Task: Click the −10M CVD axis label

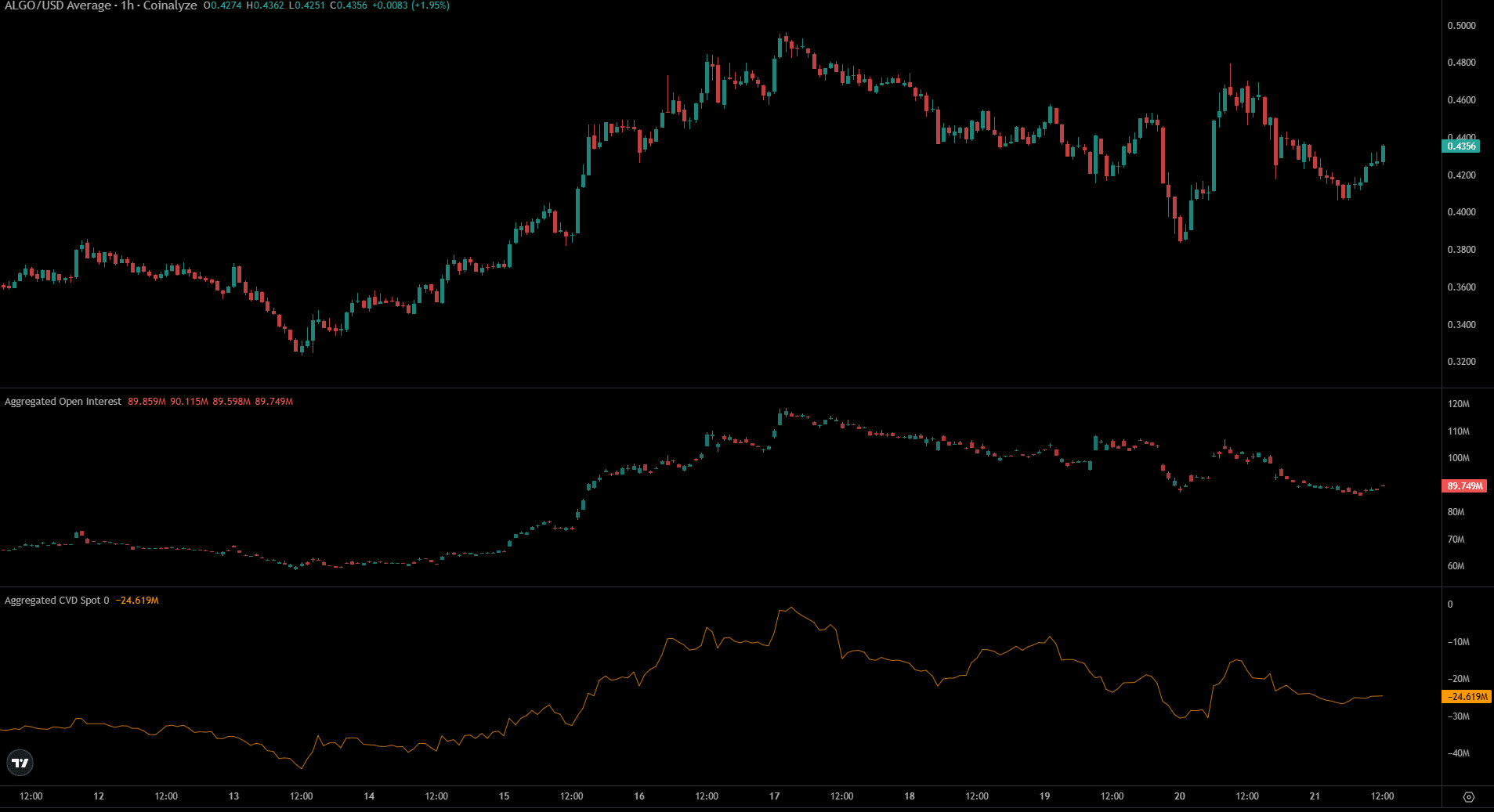Action: [1458, 642]
